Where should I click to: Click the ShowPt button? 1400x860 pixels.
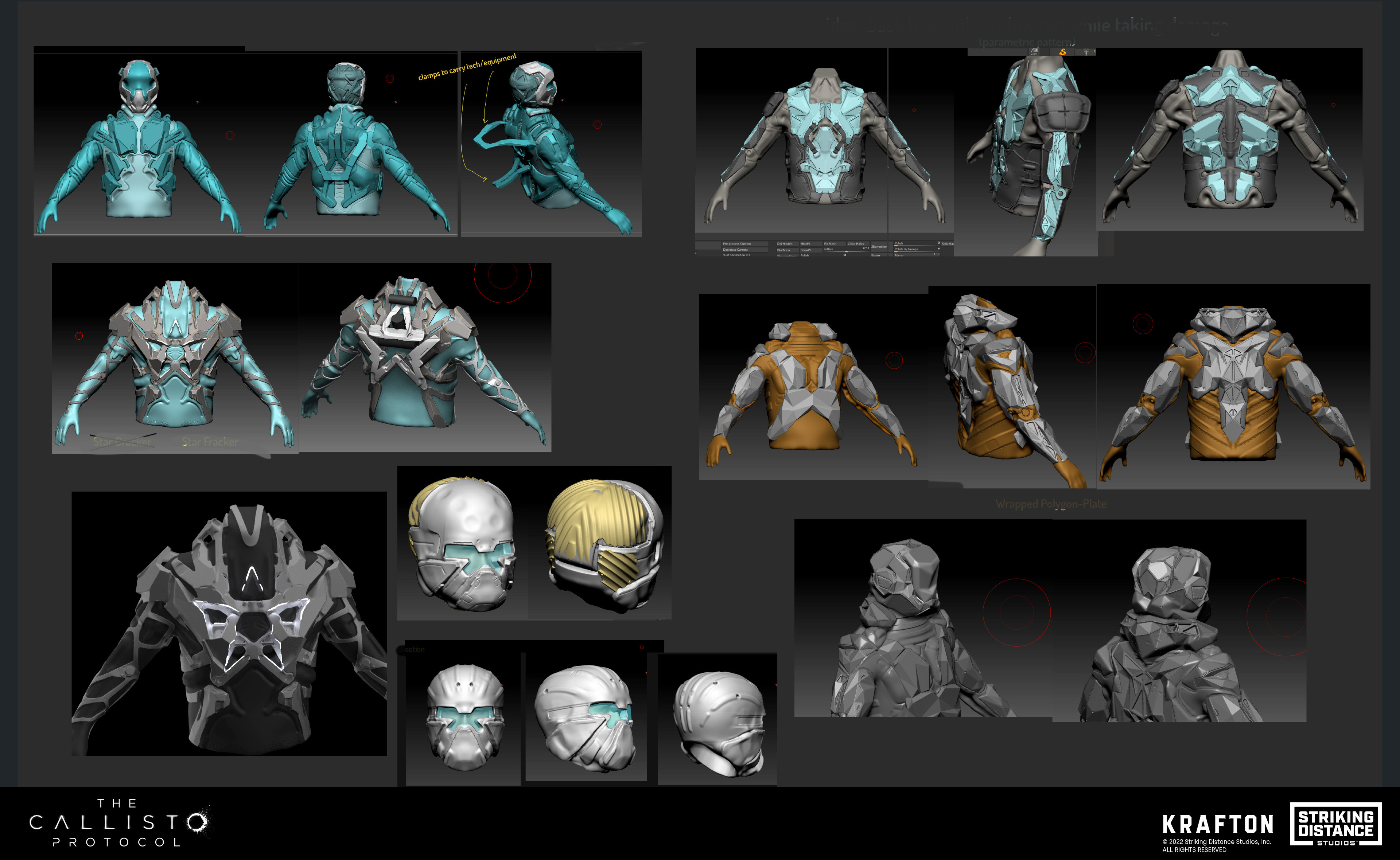coord(811,250)
